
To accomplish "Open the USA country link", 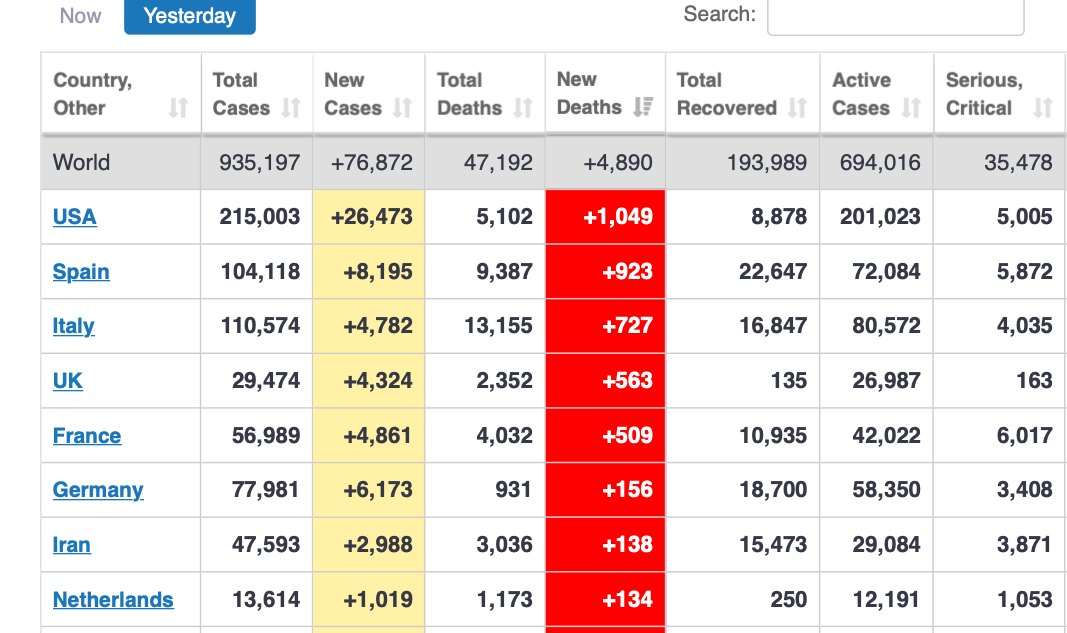I will 75,217.
